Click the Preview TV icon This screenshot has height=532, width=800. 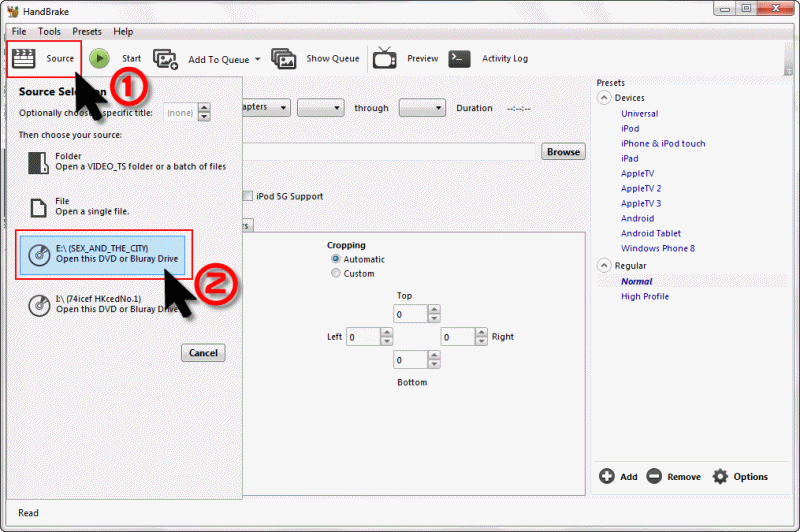tap(385, 59)
